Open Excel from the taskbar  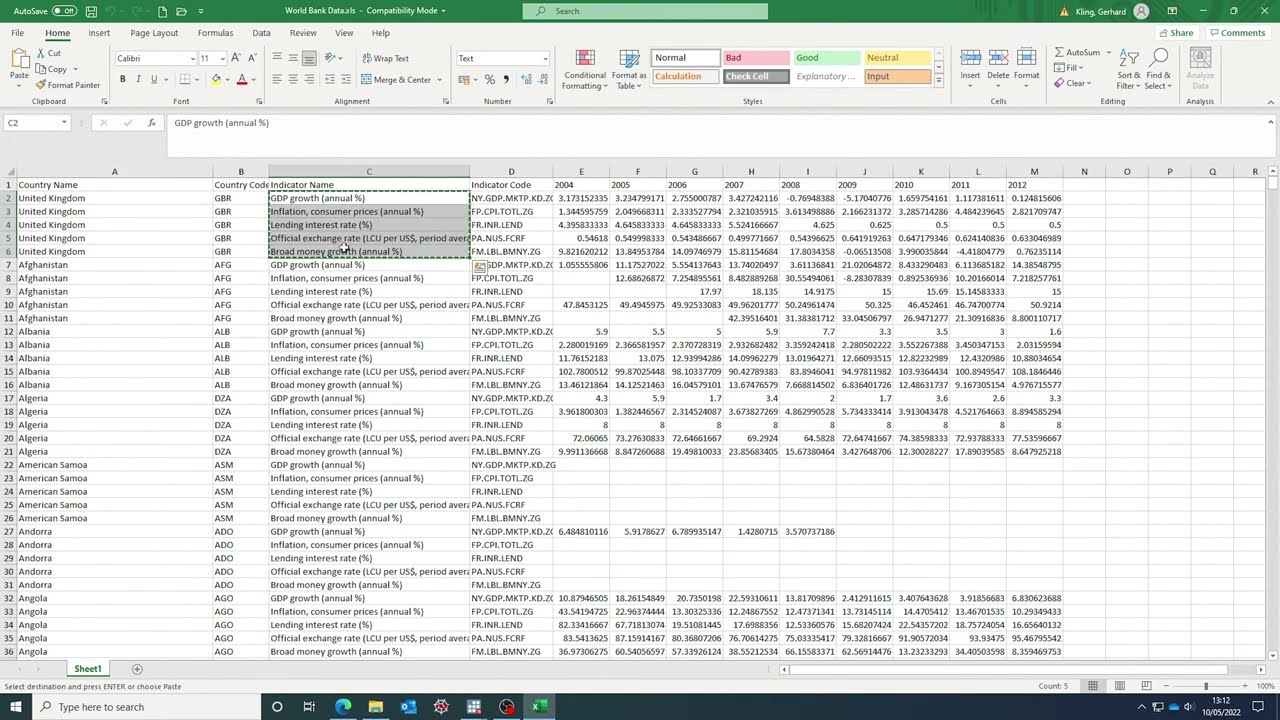click(539, 707)
